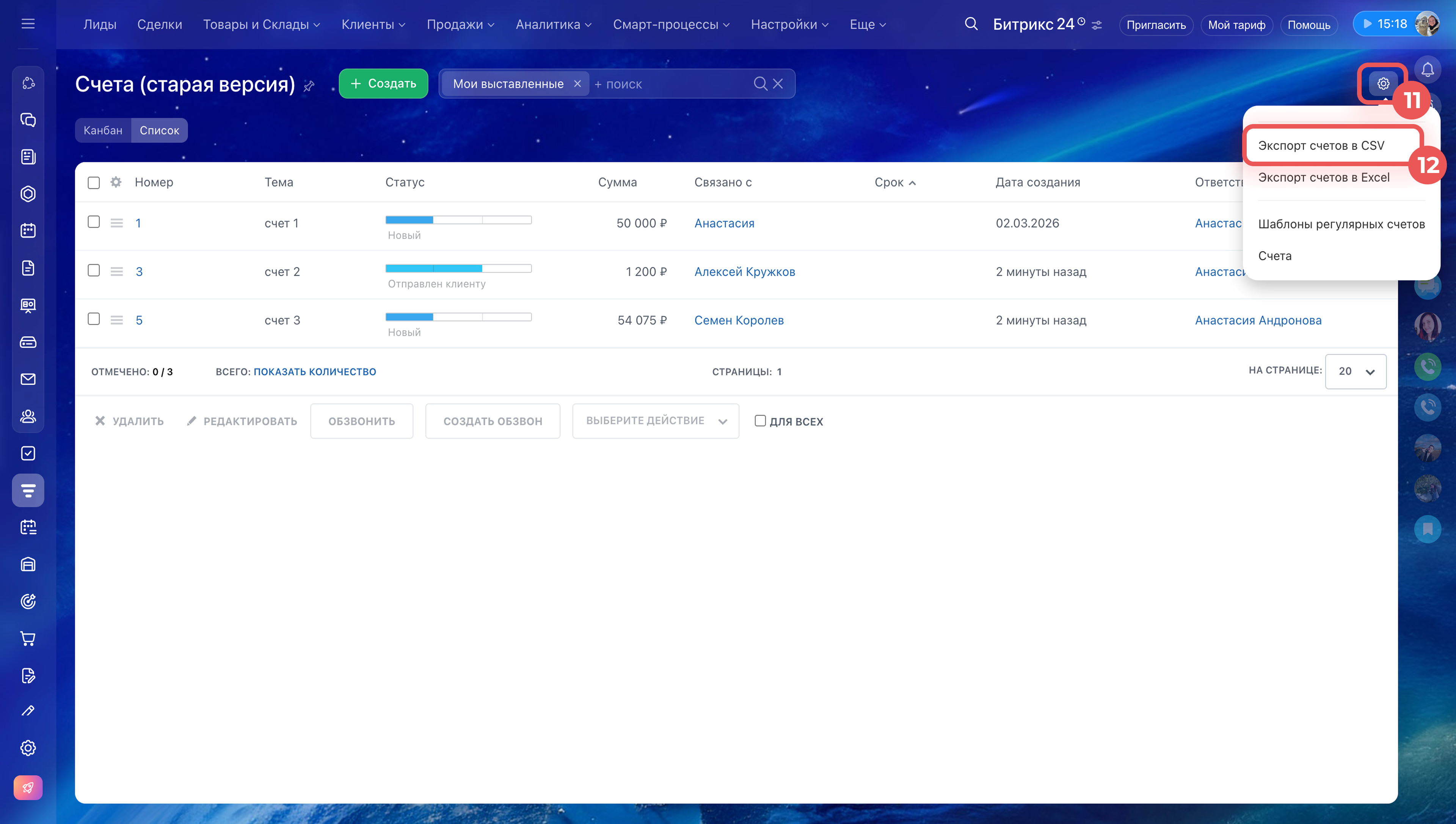Screen dimensions: 1456x824
Task: Open the calendar icon in left sidebar
Action: [28, 230]
